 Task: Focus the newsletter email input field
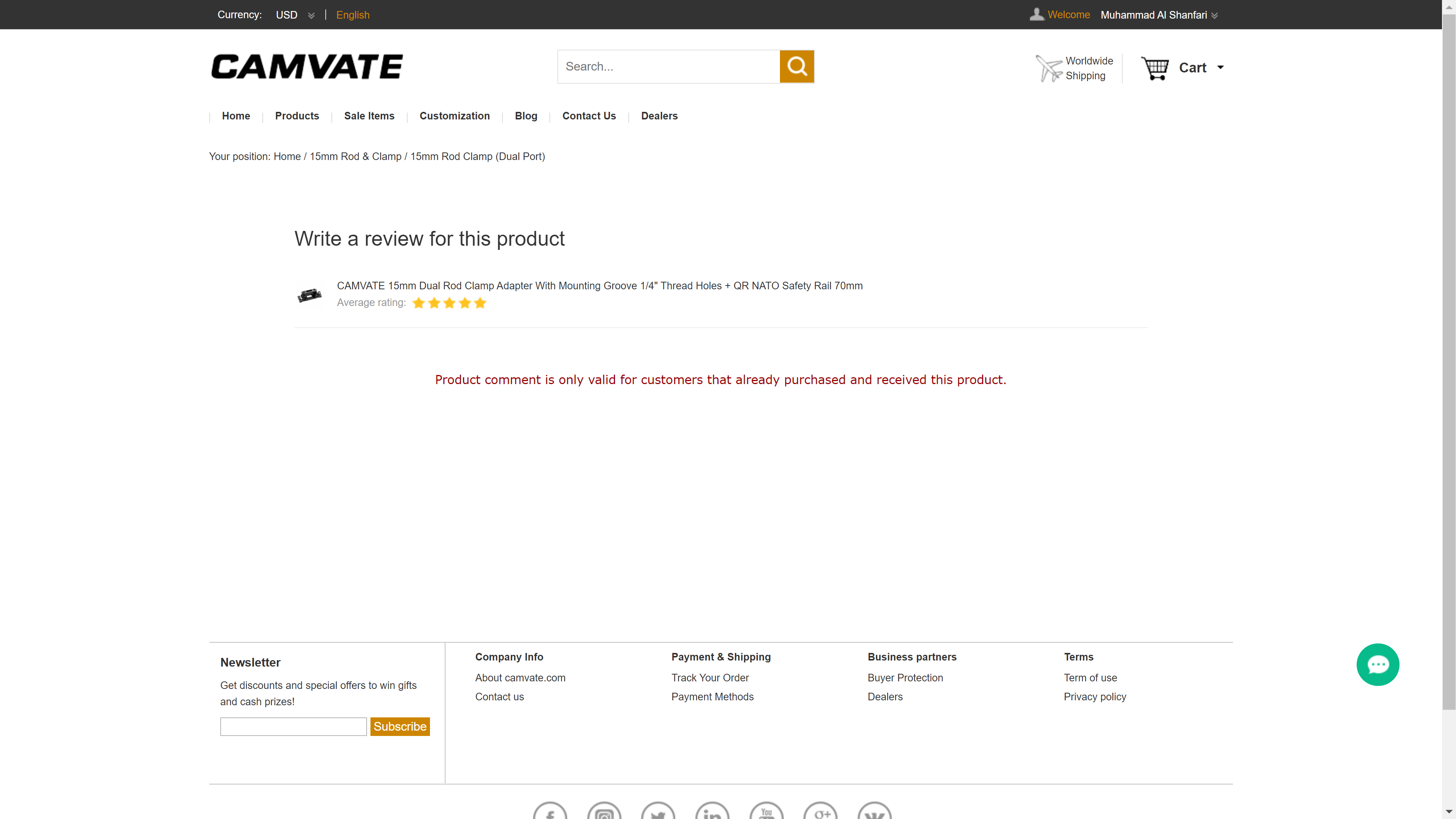coord(293,726)
